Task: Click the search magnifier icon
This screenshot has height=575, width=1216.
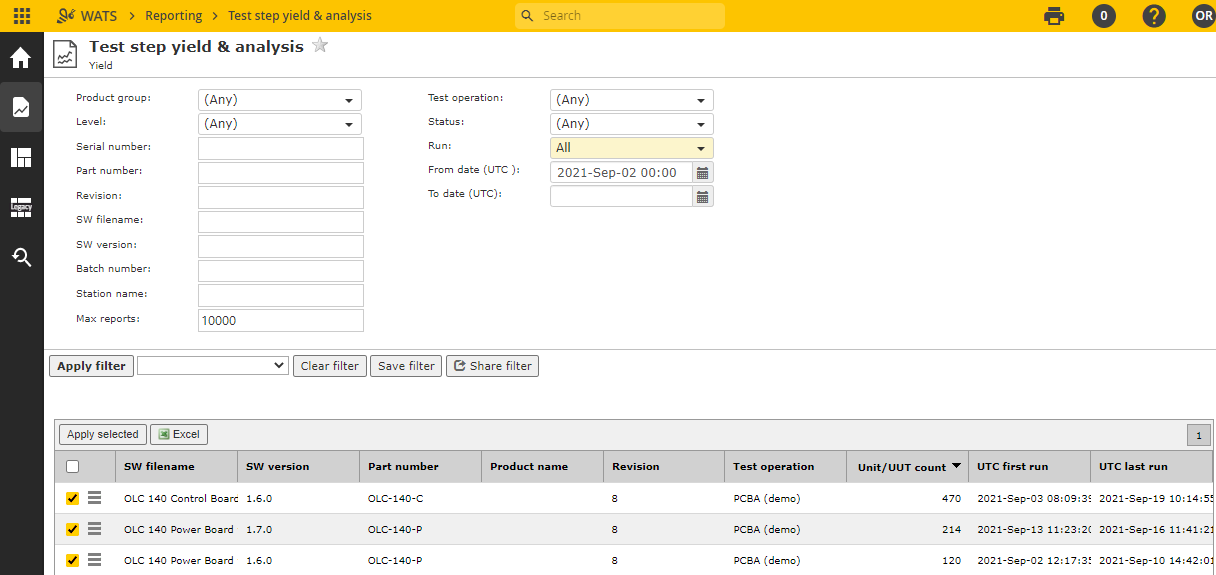Action: pyautogui.click(x=528, y=16)
